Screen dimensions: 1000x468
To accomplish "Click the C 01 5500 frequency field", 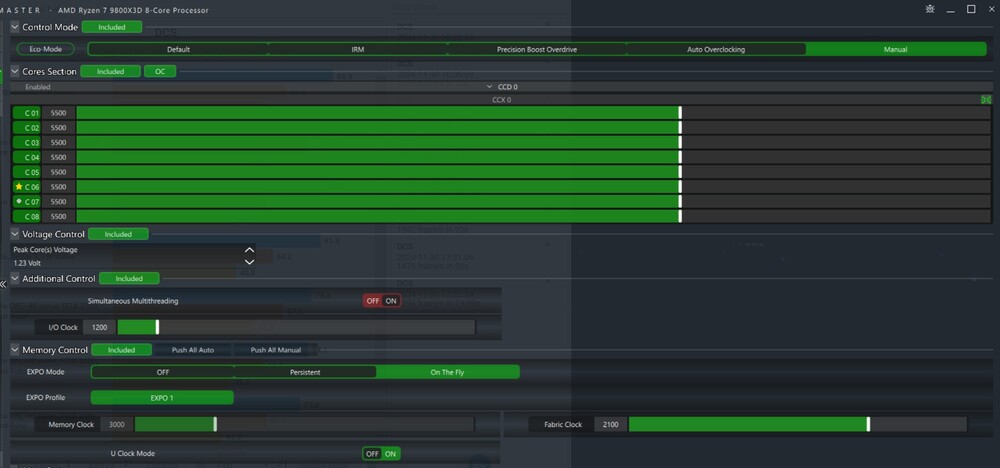I will click(59, 113).
